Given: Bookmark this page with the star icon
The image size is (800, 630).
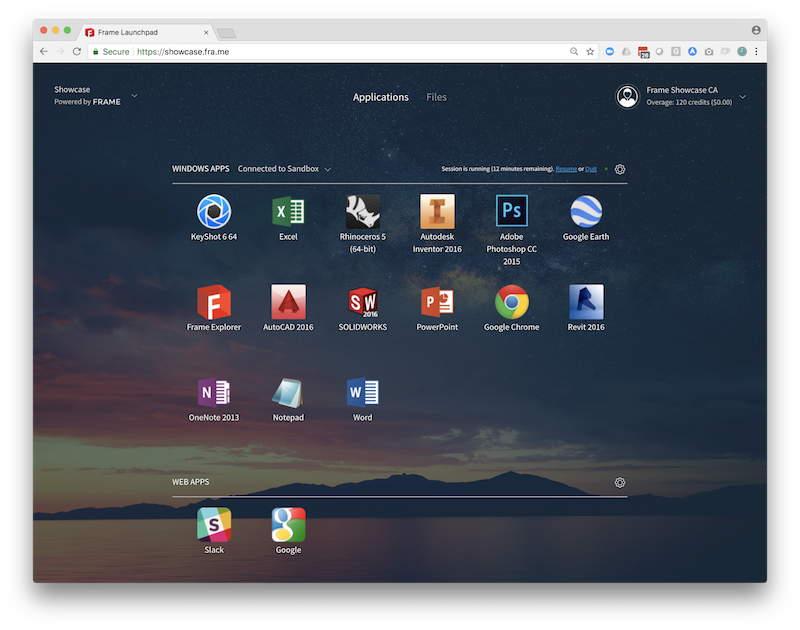Looking at the screenshot, I should click(590, 52).
